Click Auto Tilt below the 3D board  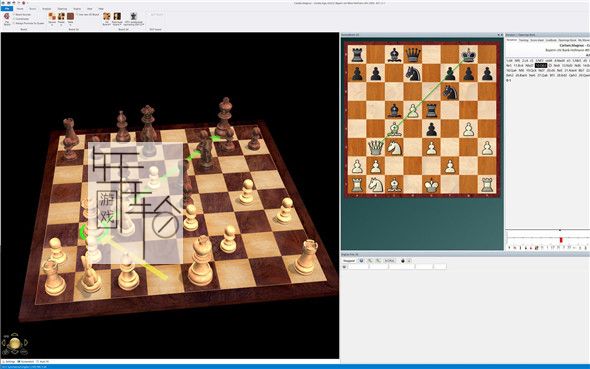pos(43,361)
